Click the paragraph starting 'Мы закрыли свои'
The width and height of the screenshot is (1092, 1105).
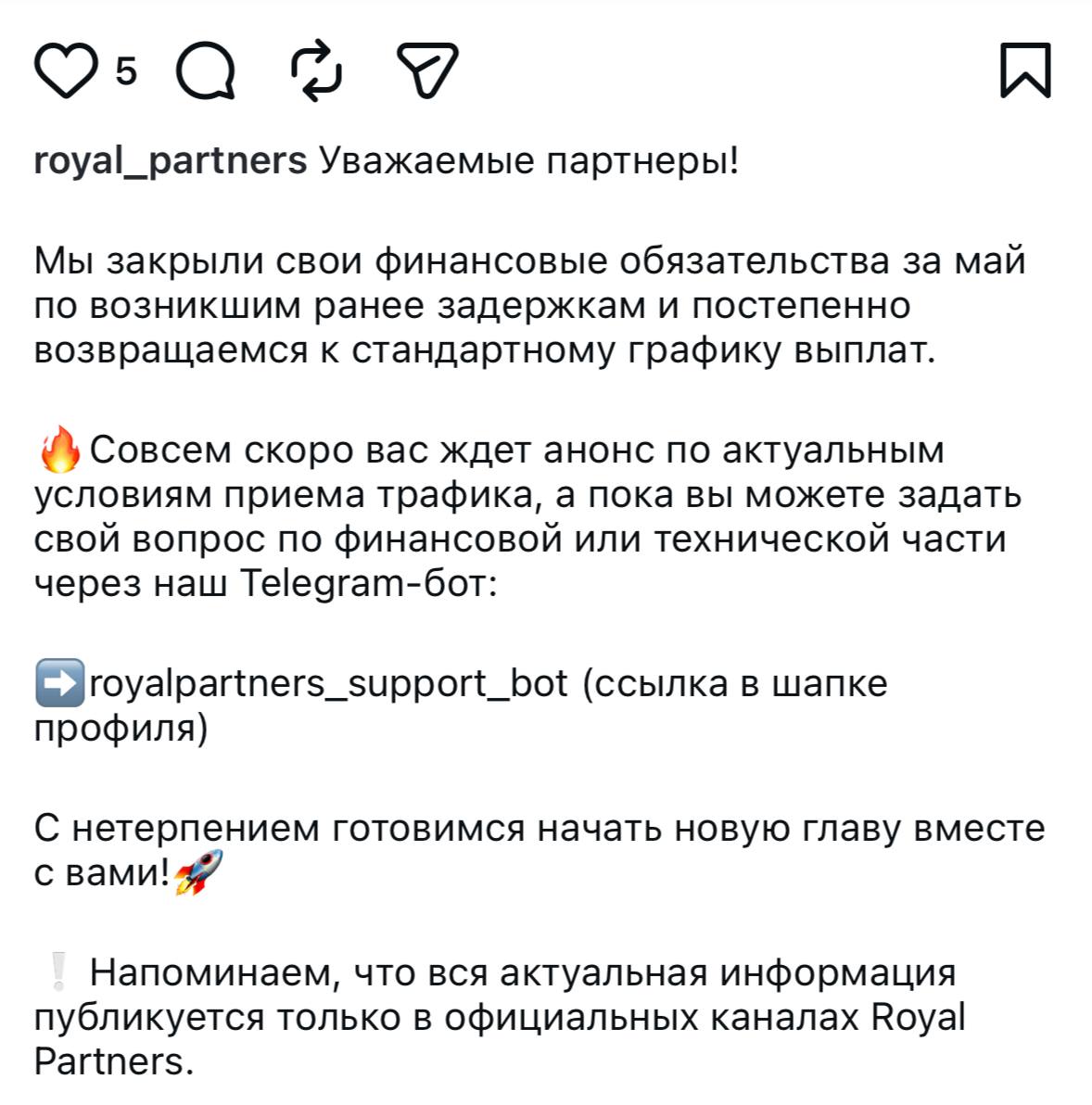tap(530, 305)
